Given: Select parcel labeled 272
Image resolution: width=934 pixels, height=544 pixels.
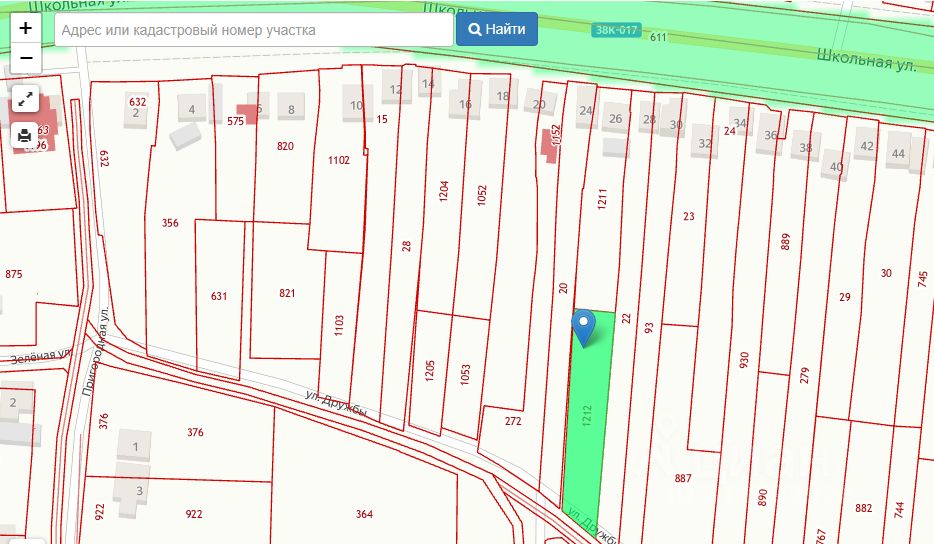Looking at the screenshot, I should click(513, 421).
